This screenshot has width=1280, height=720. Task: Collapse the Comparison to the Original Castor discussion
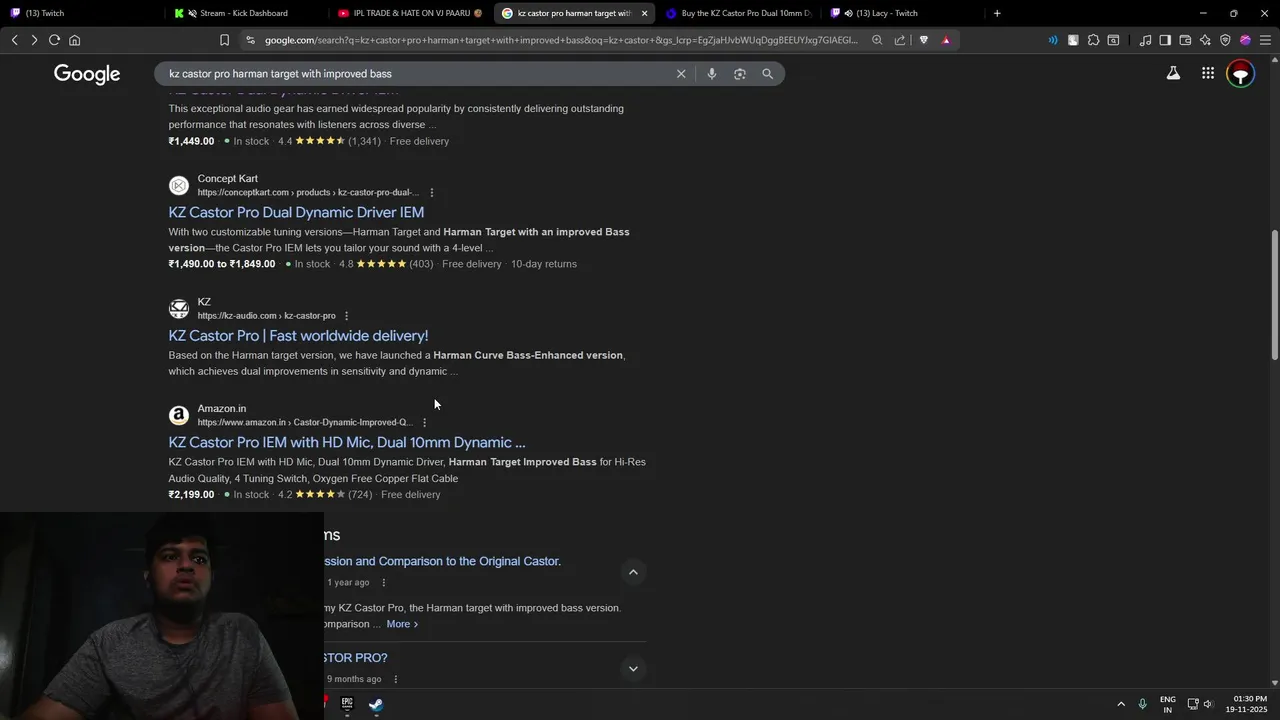point(633,572)
